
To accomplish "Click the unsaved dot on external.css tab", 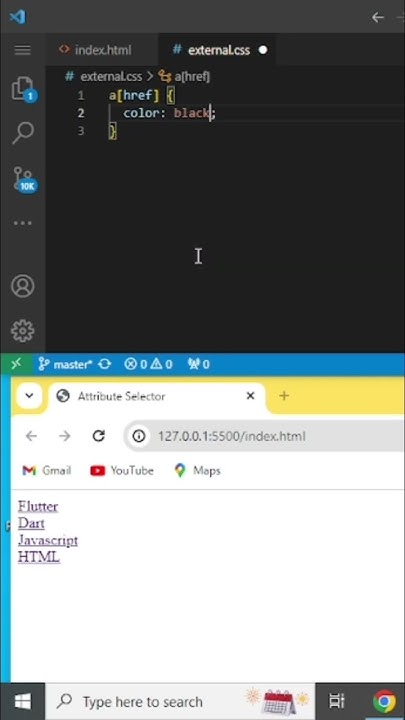I will point(263,50).
